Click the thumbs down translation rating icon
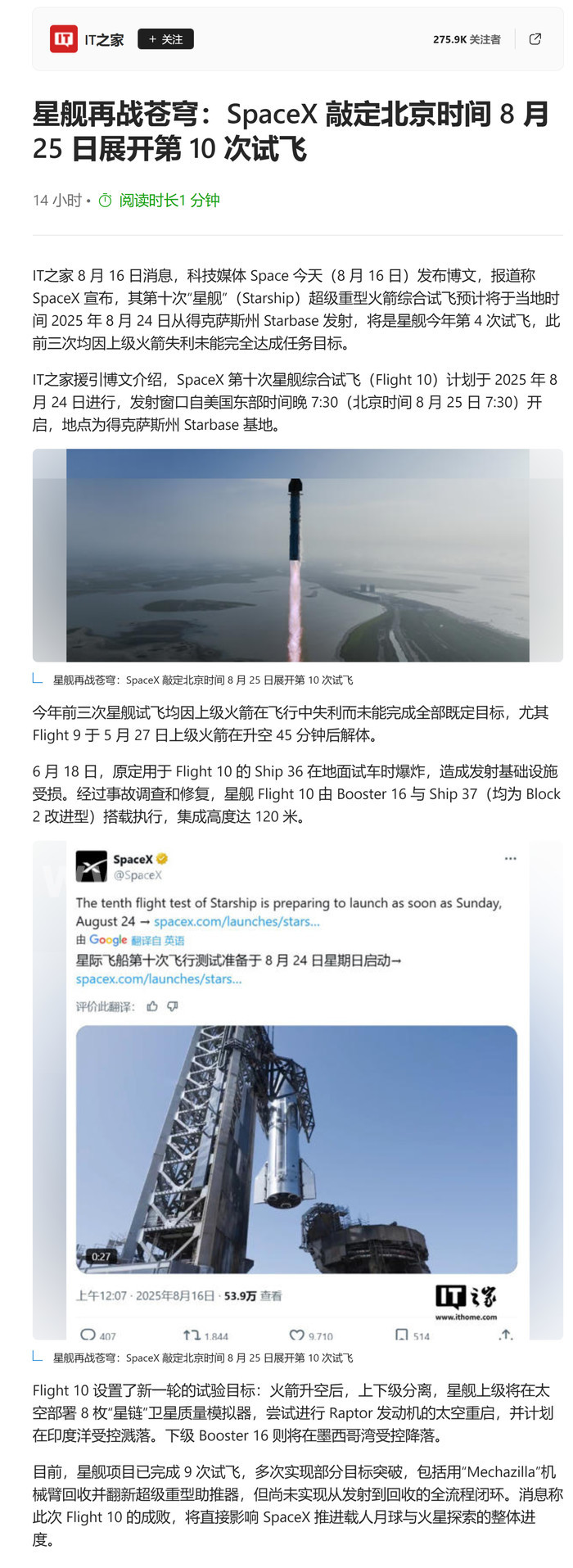Image resolution: width=573 pixels, height=1568 pixels. click(x=172, y=1006)
